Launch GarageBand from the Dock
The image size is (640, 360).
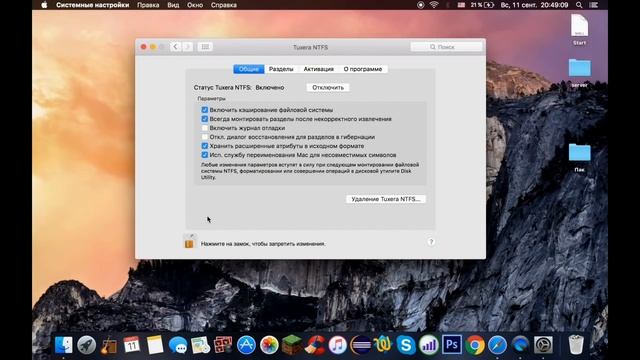click(x=109, y=345)
